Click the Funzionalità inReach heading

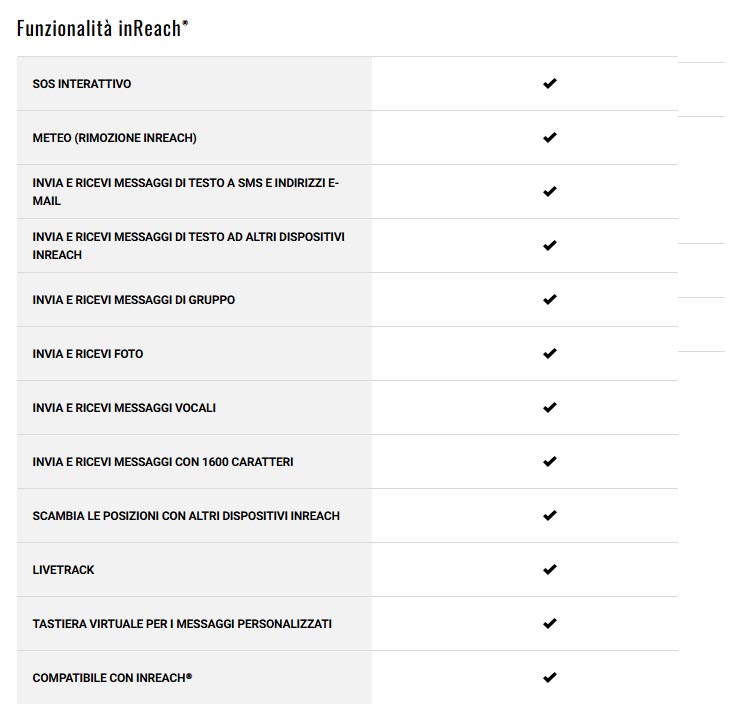click(102, 28)
